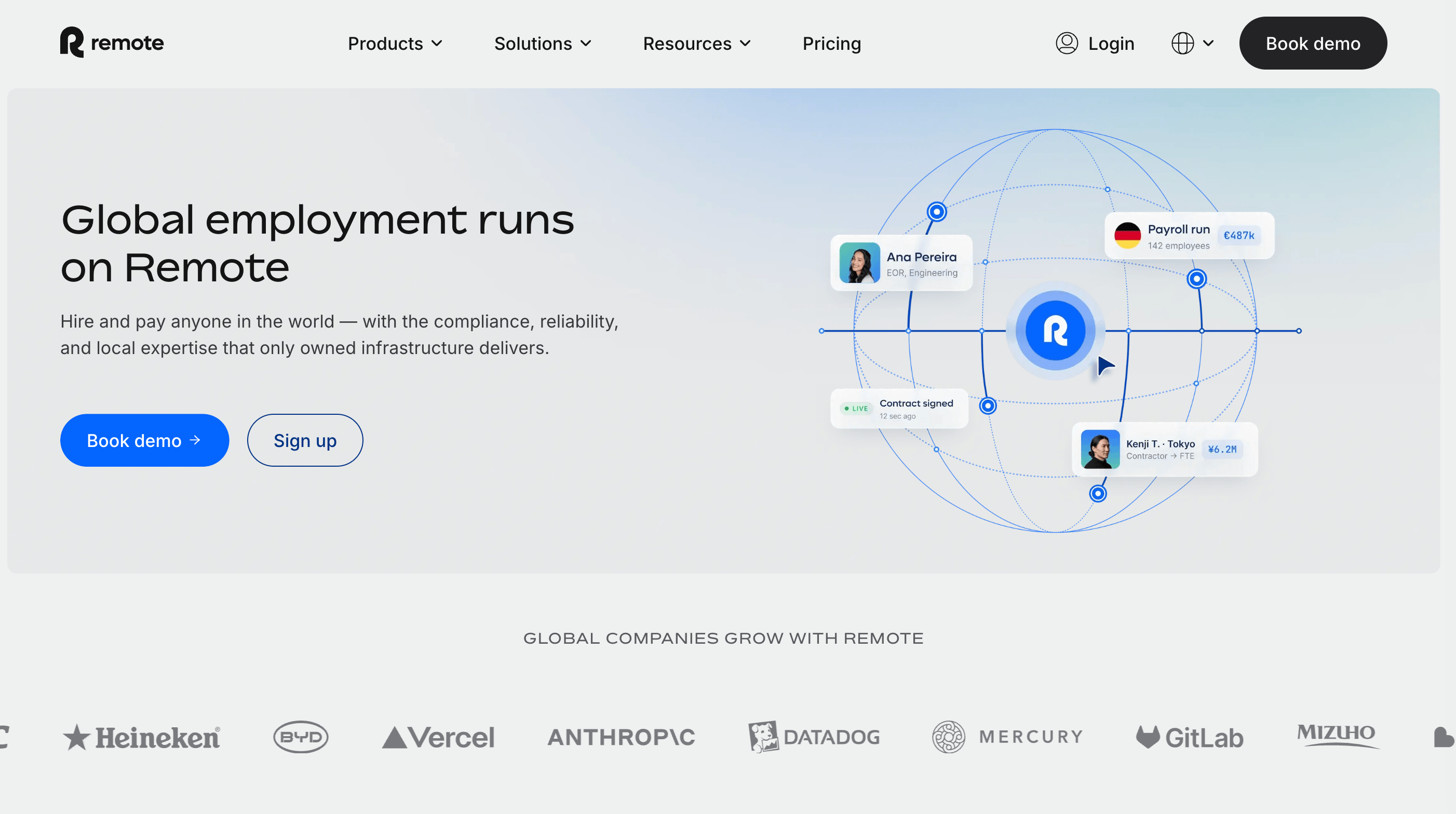Click the GitLab logo
This screenshot has height=814, width=1456.
pos(1189,737)
